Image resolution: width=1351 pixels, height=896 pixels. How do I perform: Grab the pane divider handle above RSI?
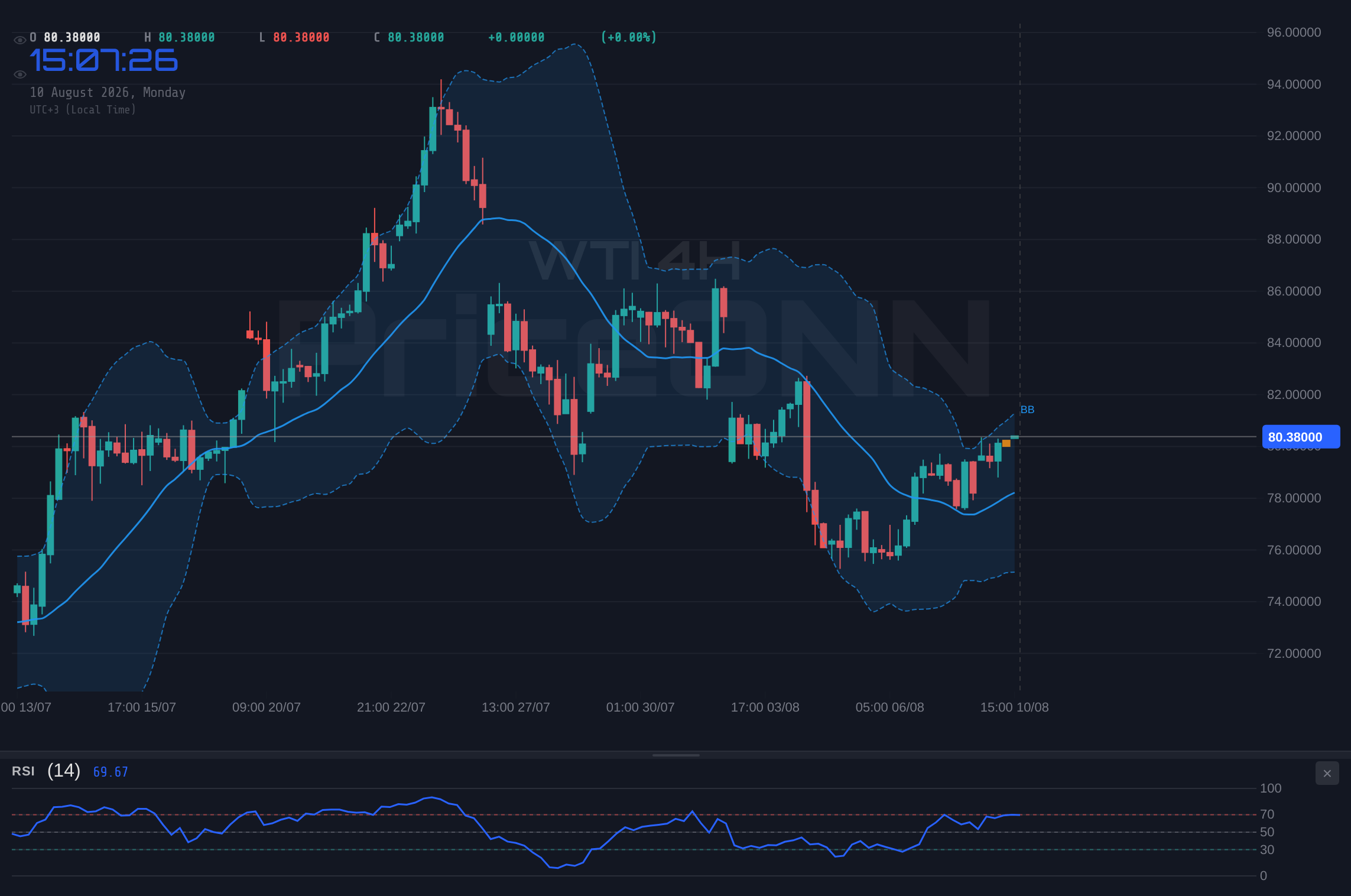675,755
